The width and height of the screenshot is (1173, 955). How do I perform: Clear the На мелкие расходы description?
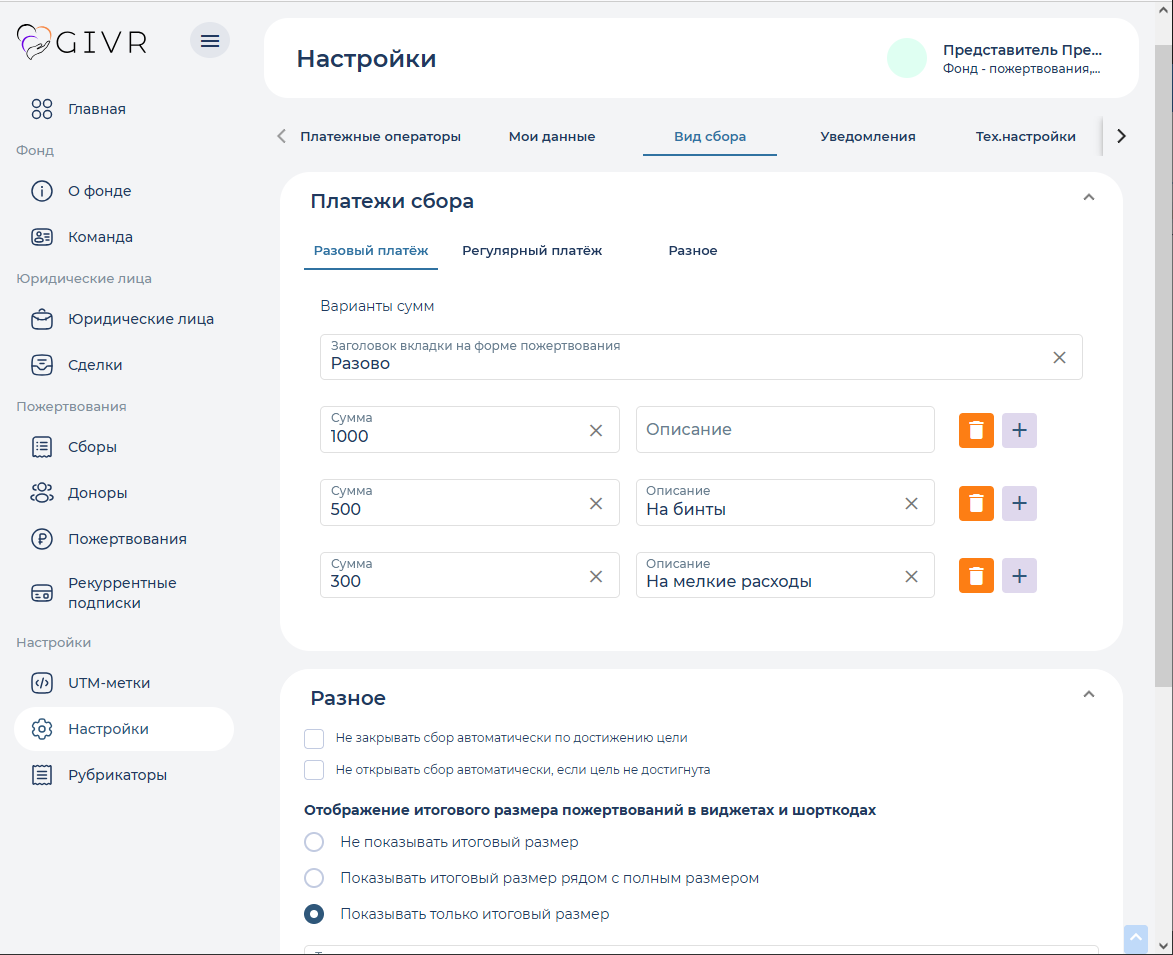(911, 577)
